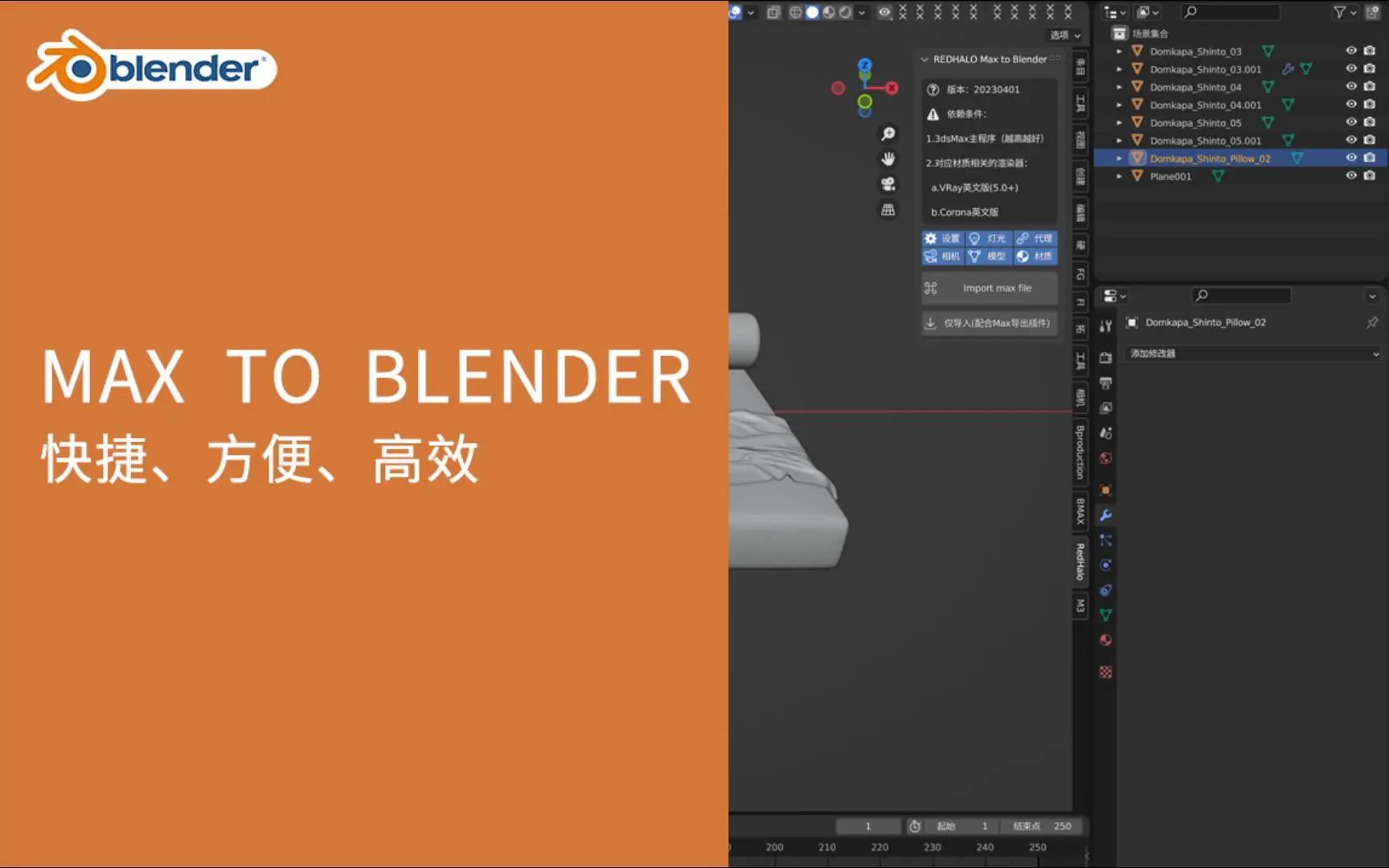Open Output properties printer icon
The width and height of the screenshot is (1389, 868).
click(x=1106, y=383)
